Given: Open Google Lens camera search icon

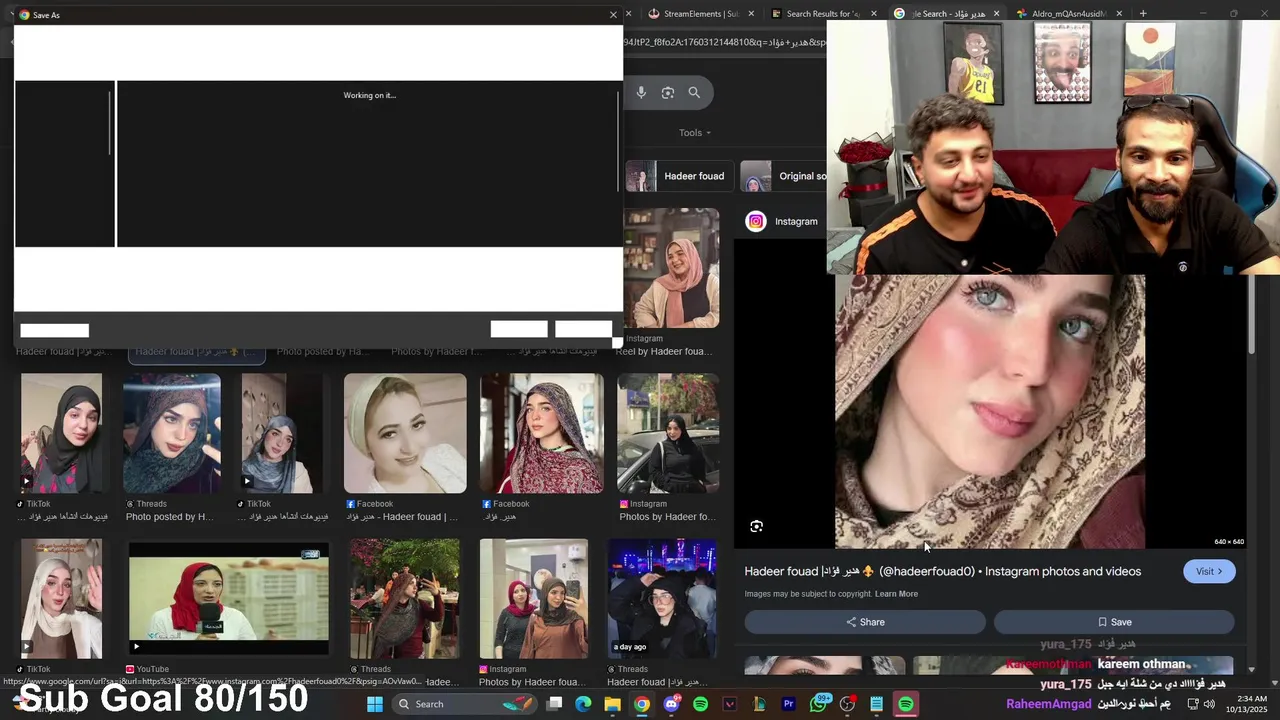Looking at the screenshot, I should [x=668, y=93].
